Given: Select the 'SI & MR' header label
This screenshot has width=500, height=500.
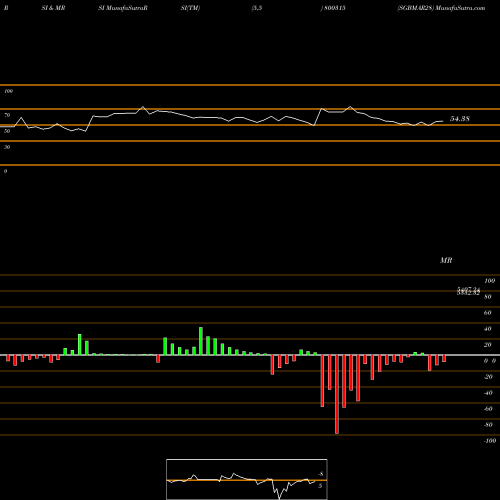Looking at the screenshot, I should click(53, 8).
